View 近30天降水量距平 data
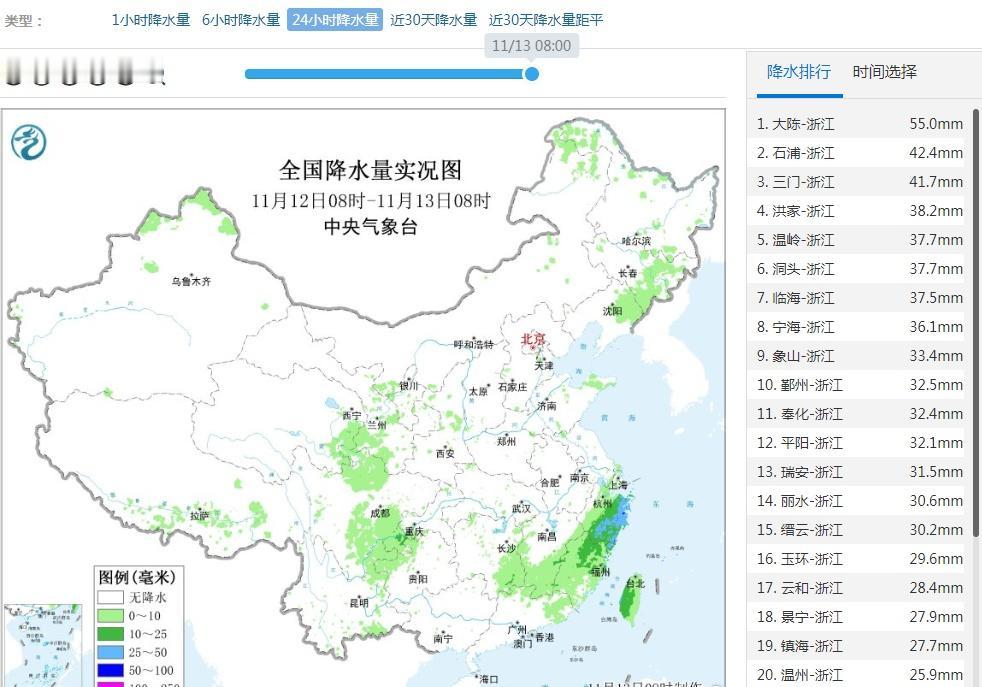Viewport: 982px width, 687px height. coord(548,19)
